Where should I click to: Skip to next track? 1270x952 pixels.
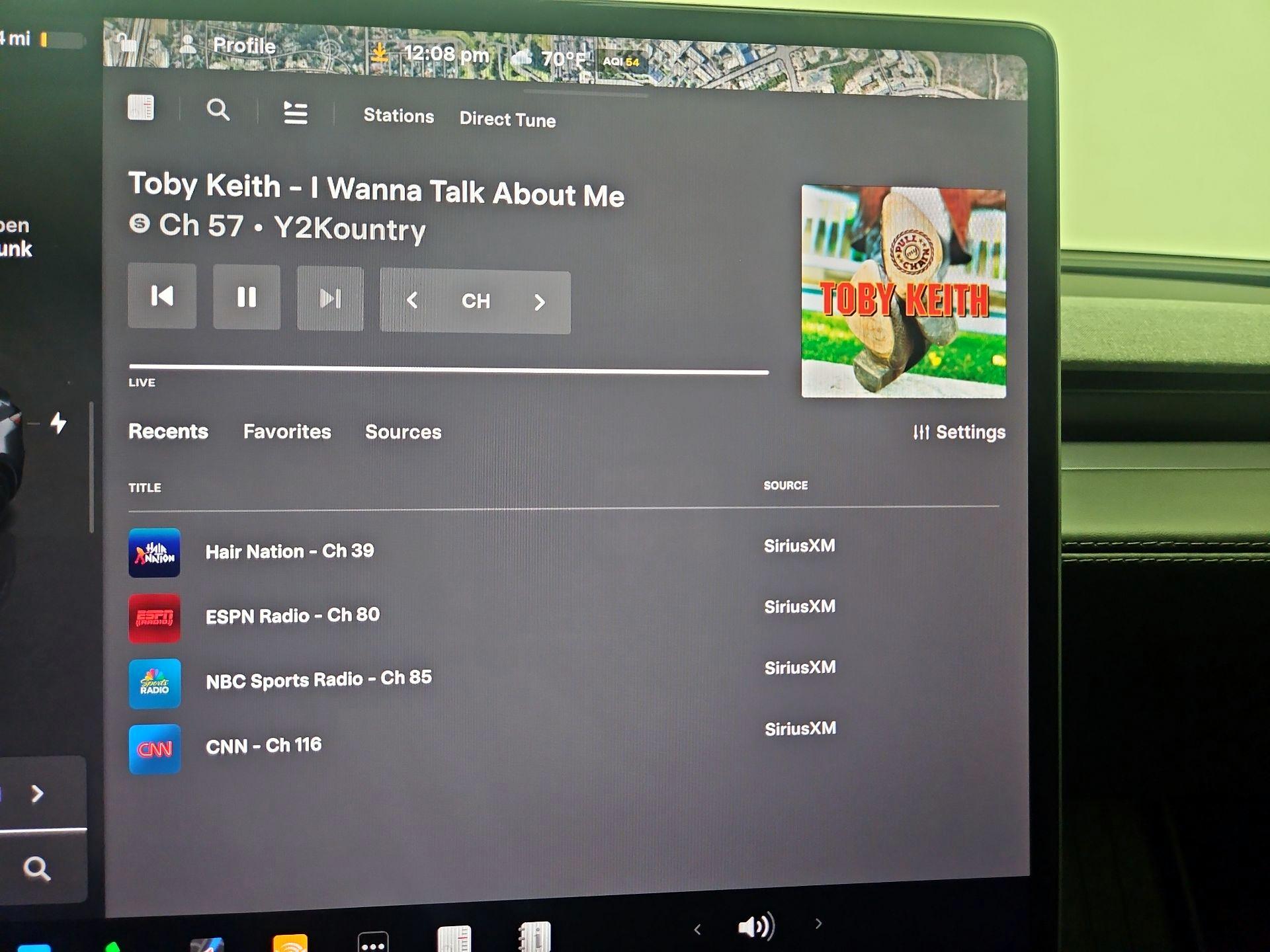(330, 299)
